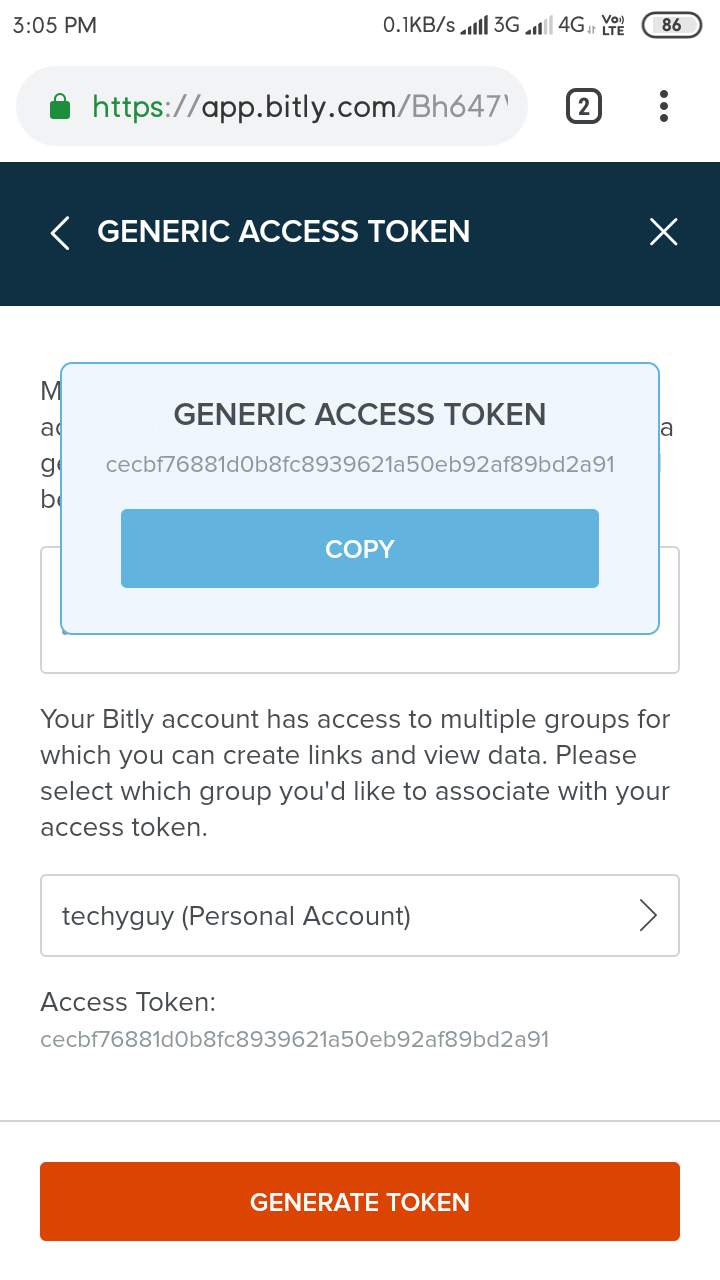Close the Generic Access Token panel
720x1280 pixels.
click(663, 233)
